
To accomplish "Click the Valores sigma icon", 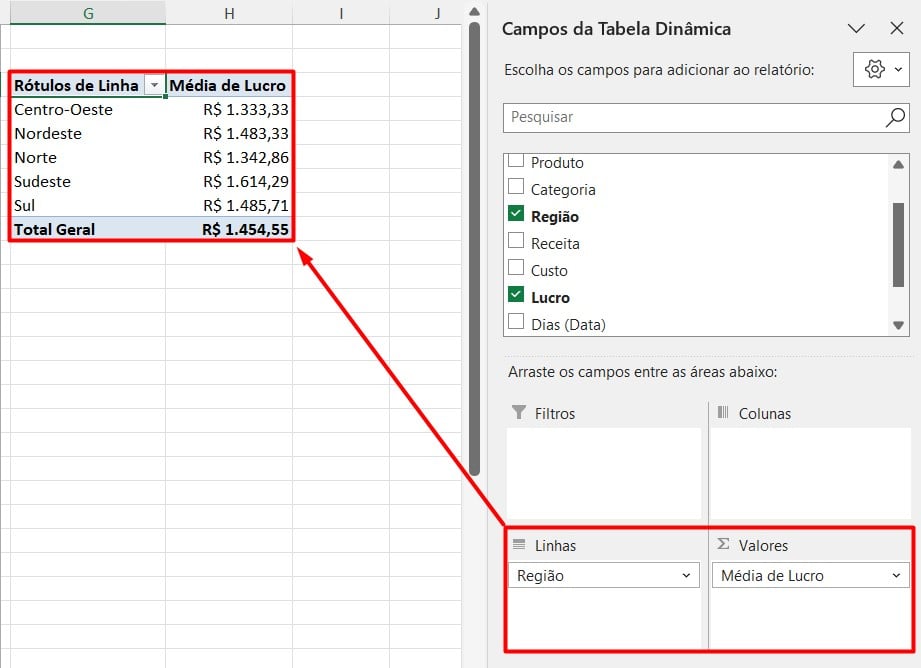I will pos(723,545).
